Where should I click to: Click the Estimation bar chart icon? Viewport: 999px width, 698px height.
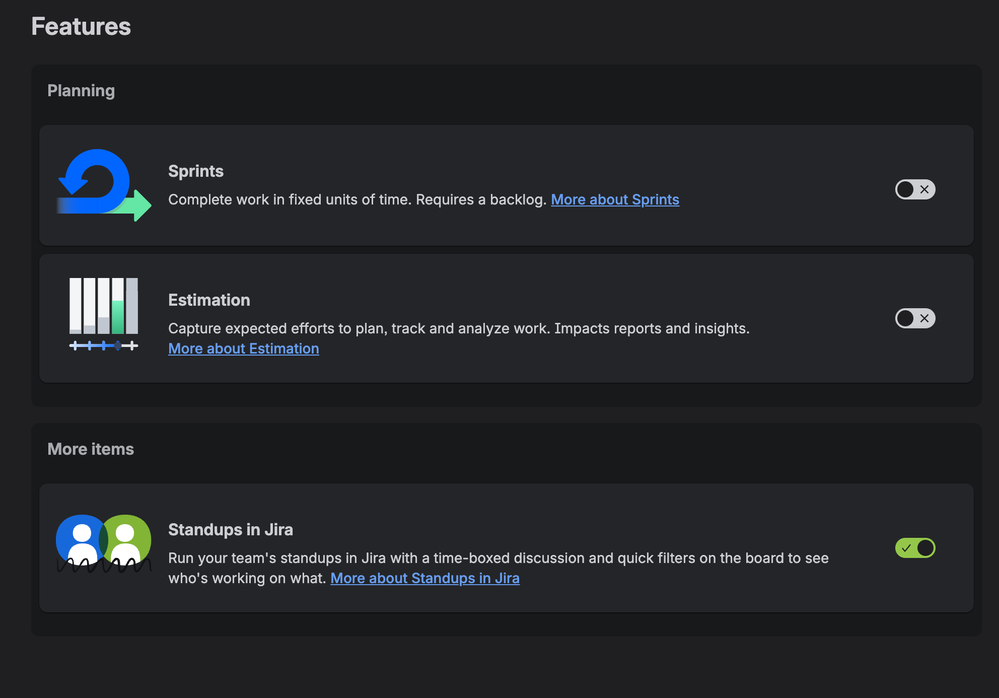pyautogui.click(x=104, y=315)
